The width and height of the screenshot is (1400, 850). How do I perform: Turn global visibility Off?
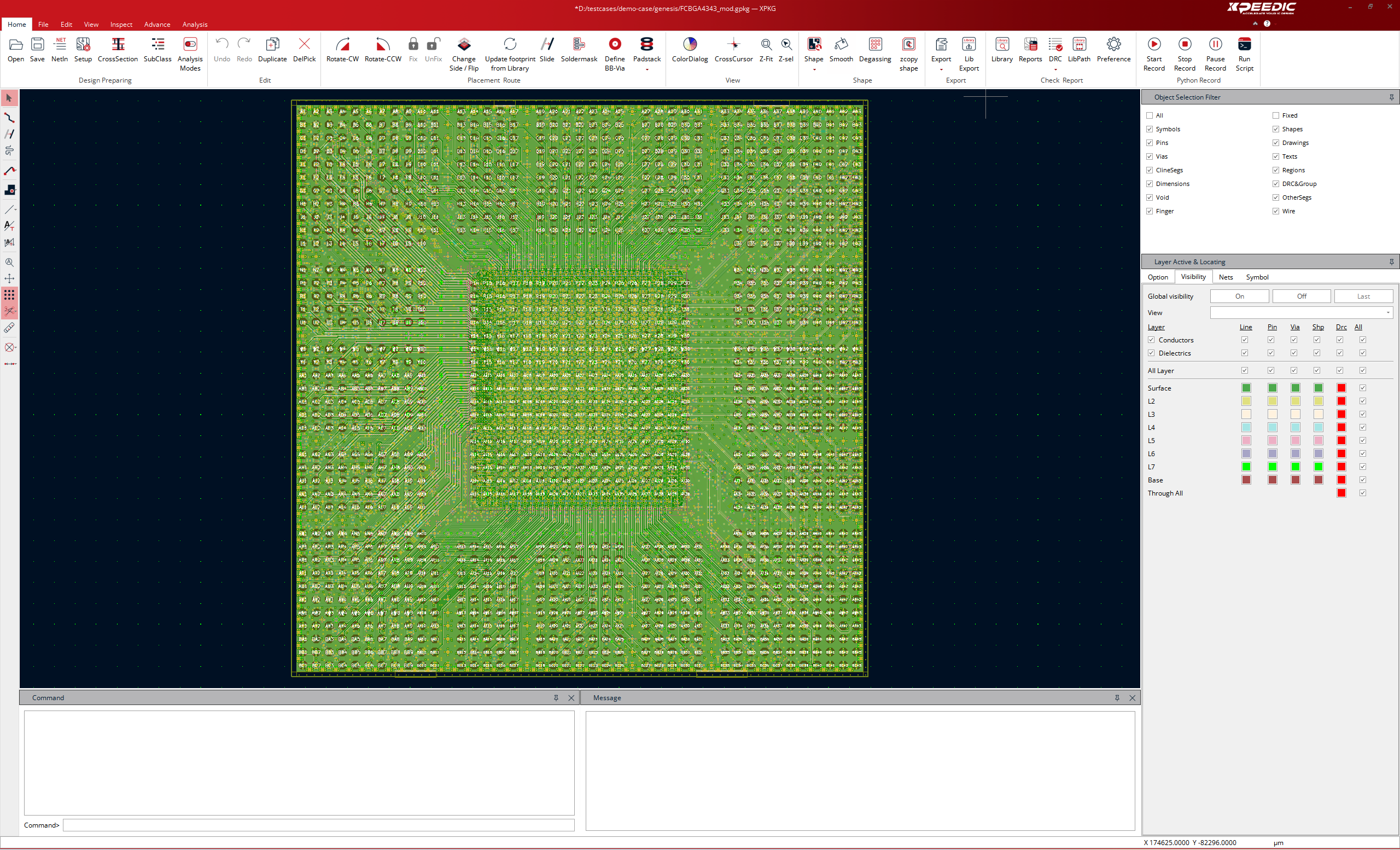[x=1301, y=296]
